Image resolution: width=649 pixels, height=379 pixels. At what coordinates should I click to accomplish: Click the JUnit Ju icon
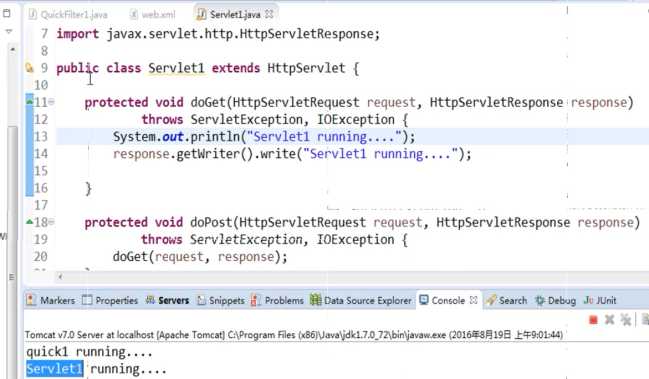(588, 300)
